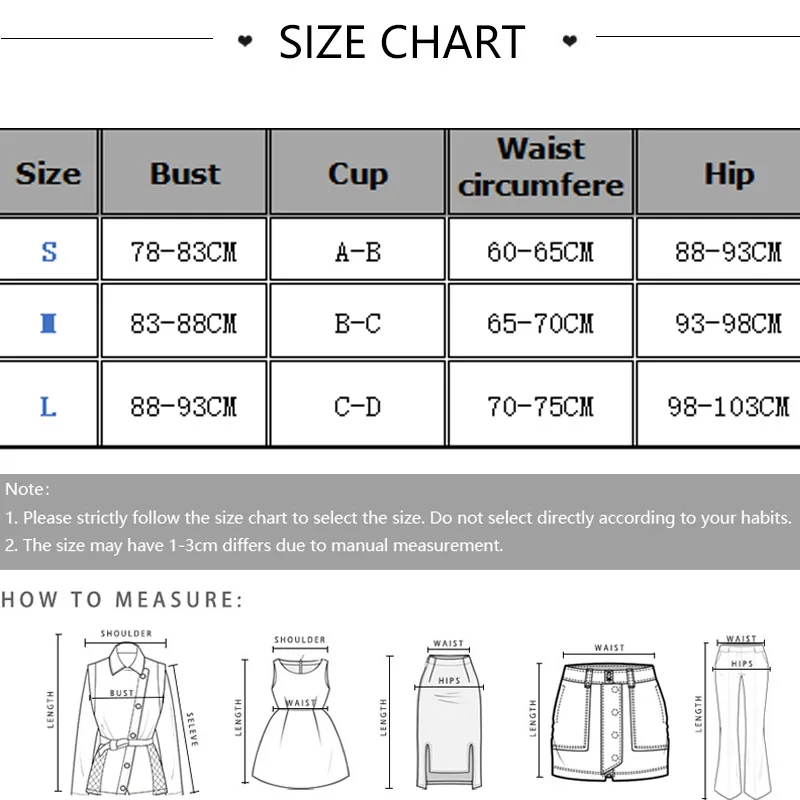Click the Waist circumference column header
800x800 pixels.
pos(541,167)
